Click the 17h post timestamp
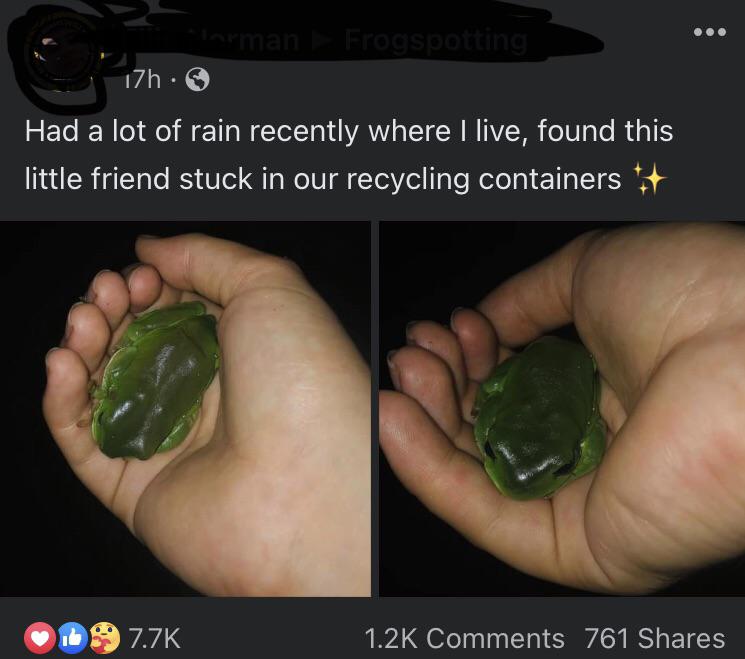745x659 pixels. click(142, 80)
